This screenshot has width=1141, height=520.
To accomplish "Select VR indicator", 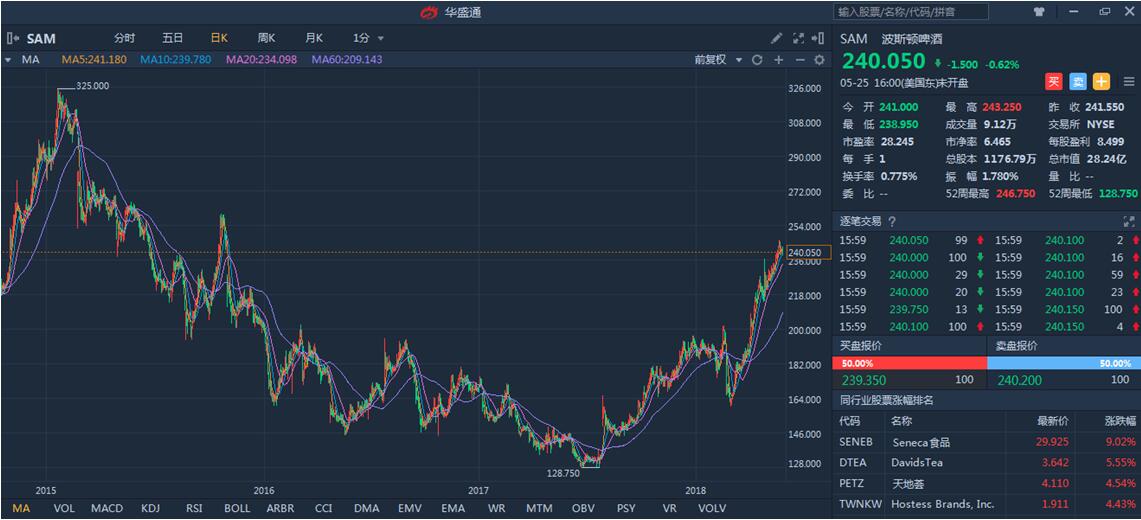I will coord(669,508).
